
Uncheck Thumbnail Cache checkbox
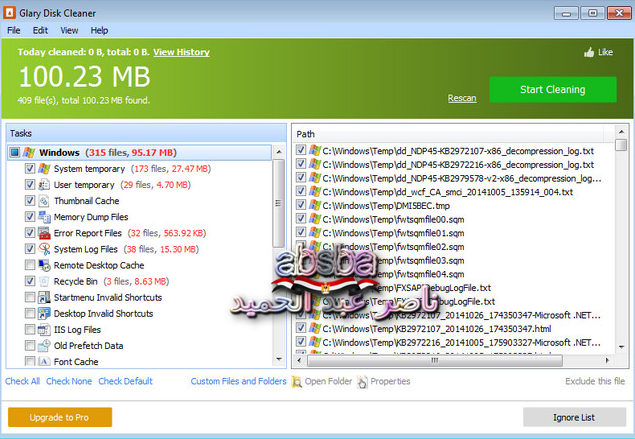pos(30,201)
